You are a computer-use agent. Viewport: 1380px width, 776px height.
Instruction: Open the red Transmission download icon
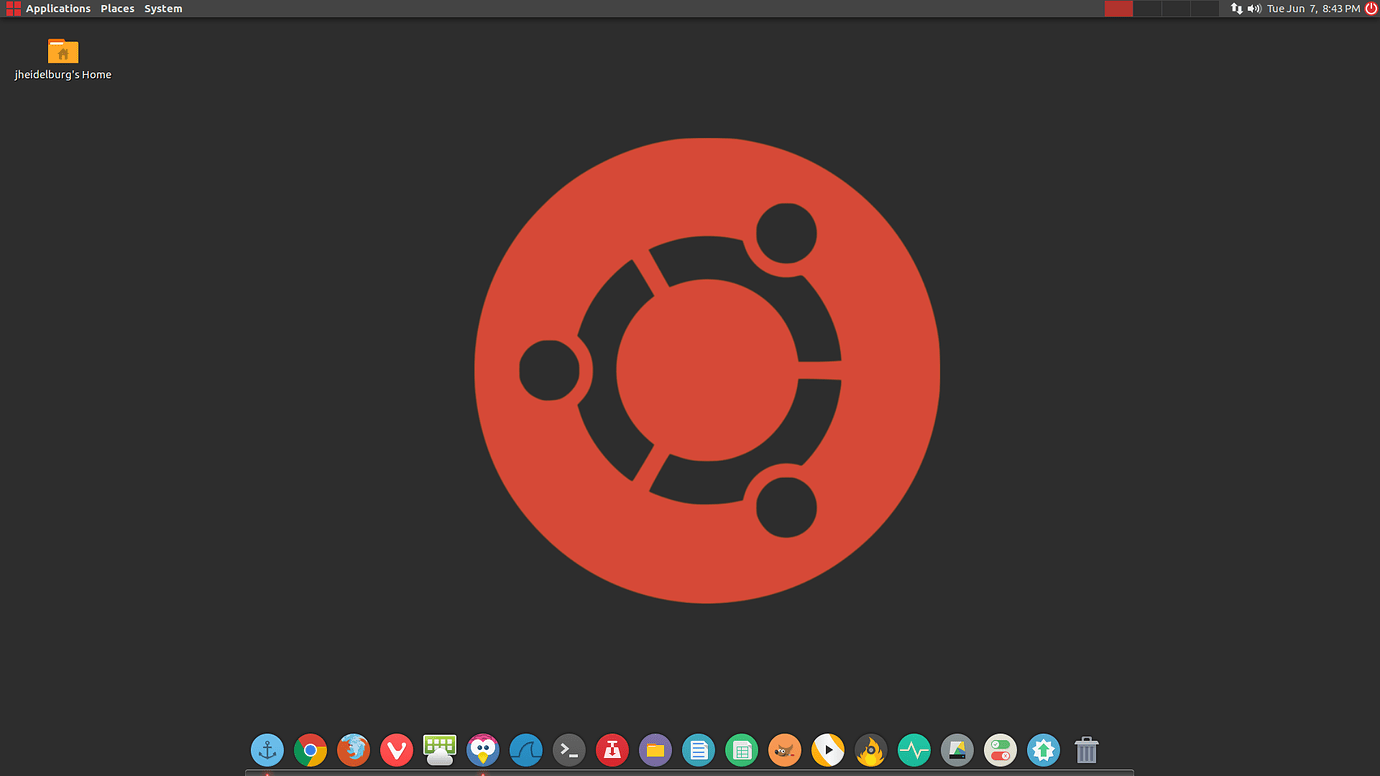click(612, 749)
